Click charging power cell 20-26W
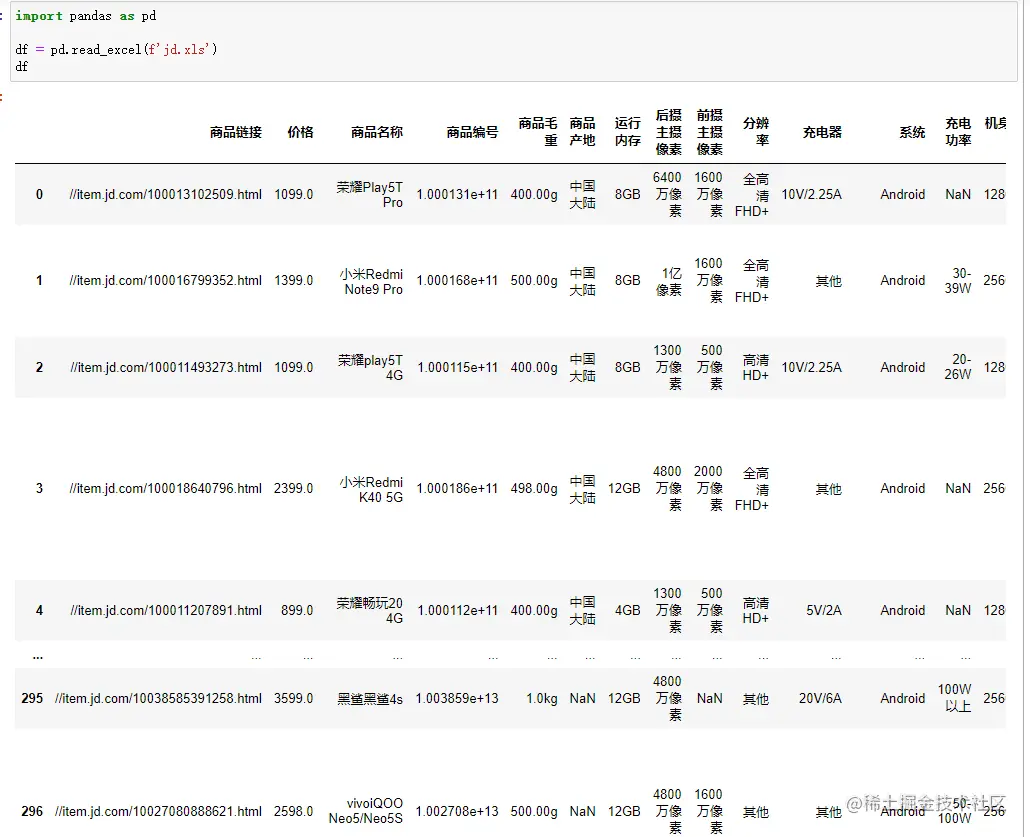This screenshot has width=1030, height=837. [x=958, y=367]
